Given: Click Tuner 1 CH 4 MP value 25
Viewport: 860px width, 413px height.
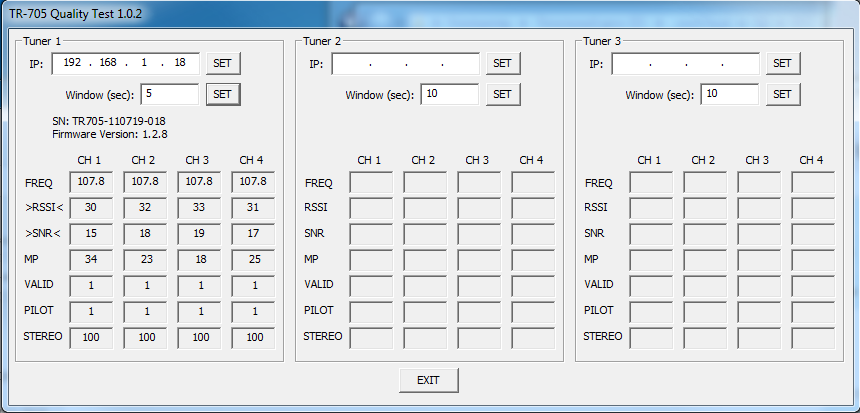Looking at the screenshot, I should tap(253, 259).
